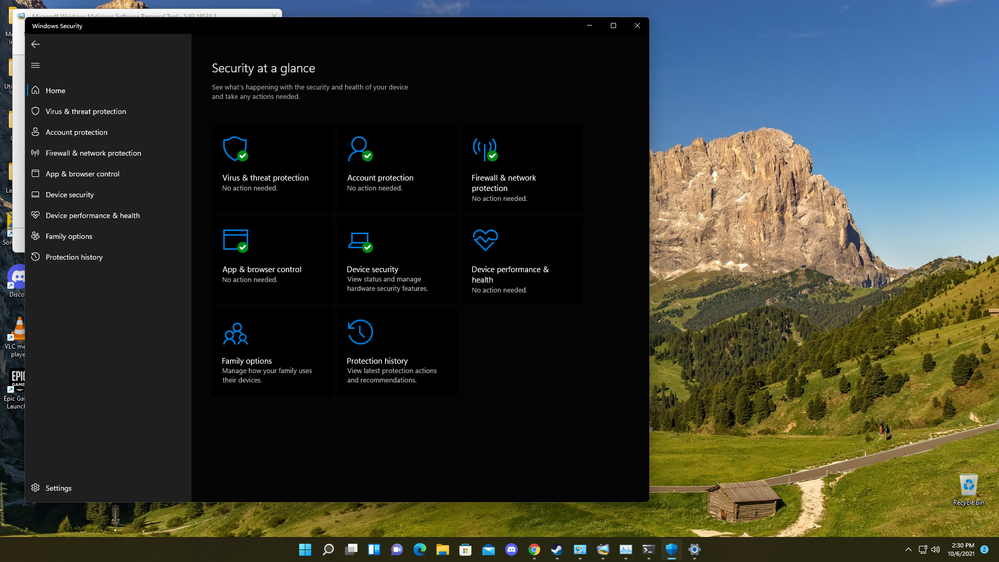Viewport: 999px width, 562px height.
Task: Open Device performance & health in sidebar
Action: (108, 215)
